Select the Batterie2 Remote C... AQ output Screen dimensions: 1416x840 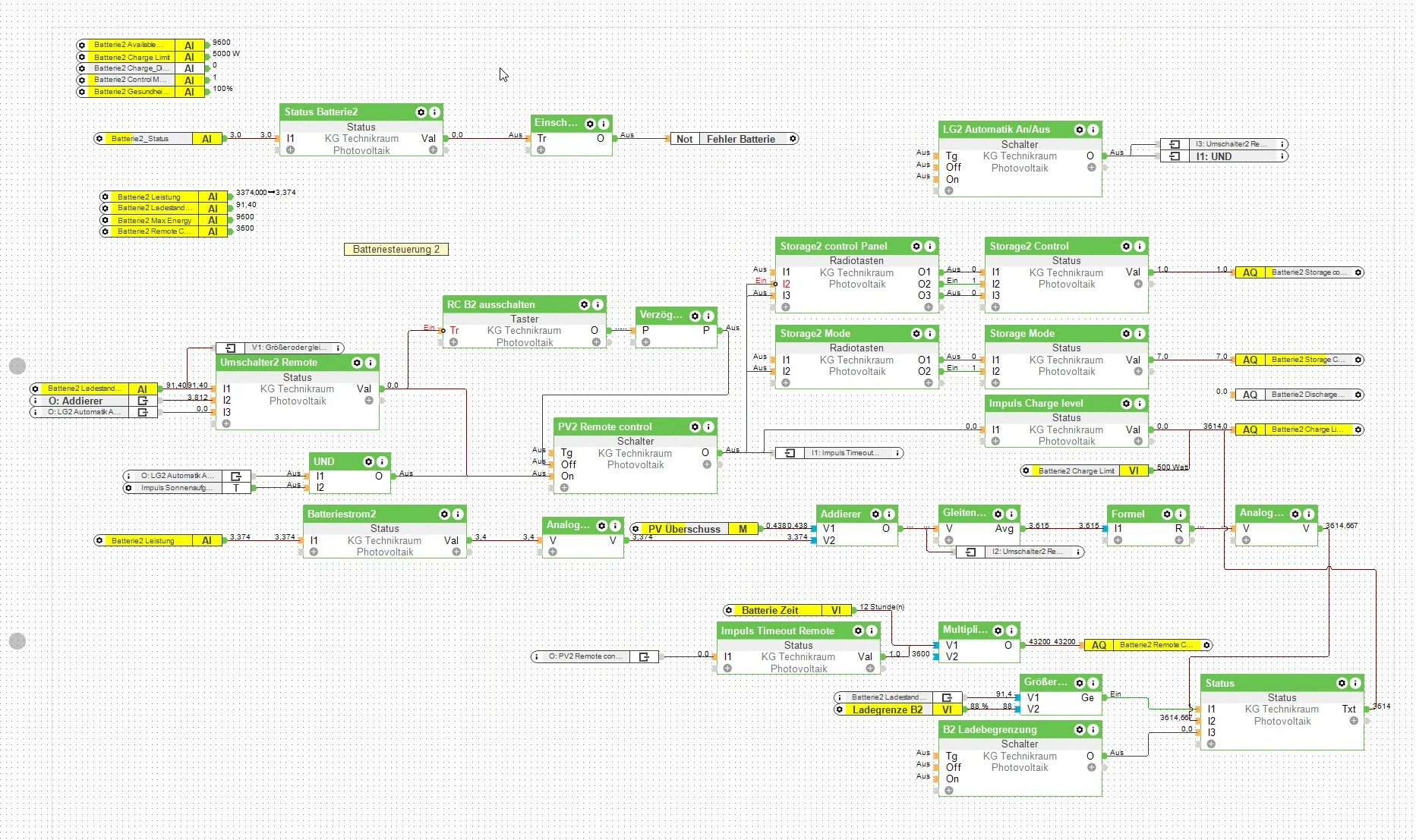click(x=1147, y=645)
